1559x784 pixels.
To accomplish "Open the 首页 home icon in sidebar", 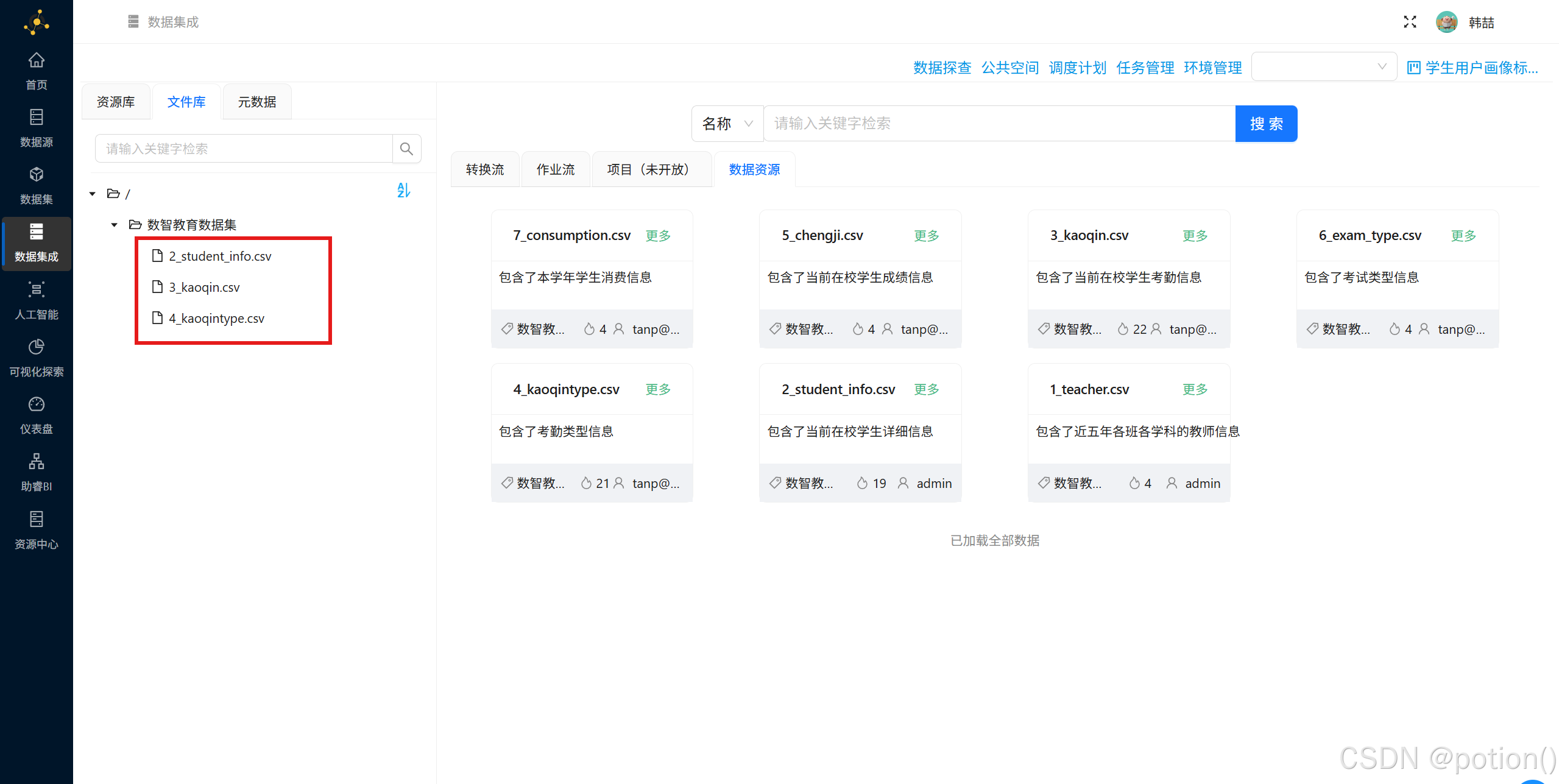I will pos(37,60).
